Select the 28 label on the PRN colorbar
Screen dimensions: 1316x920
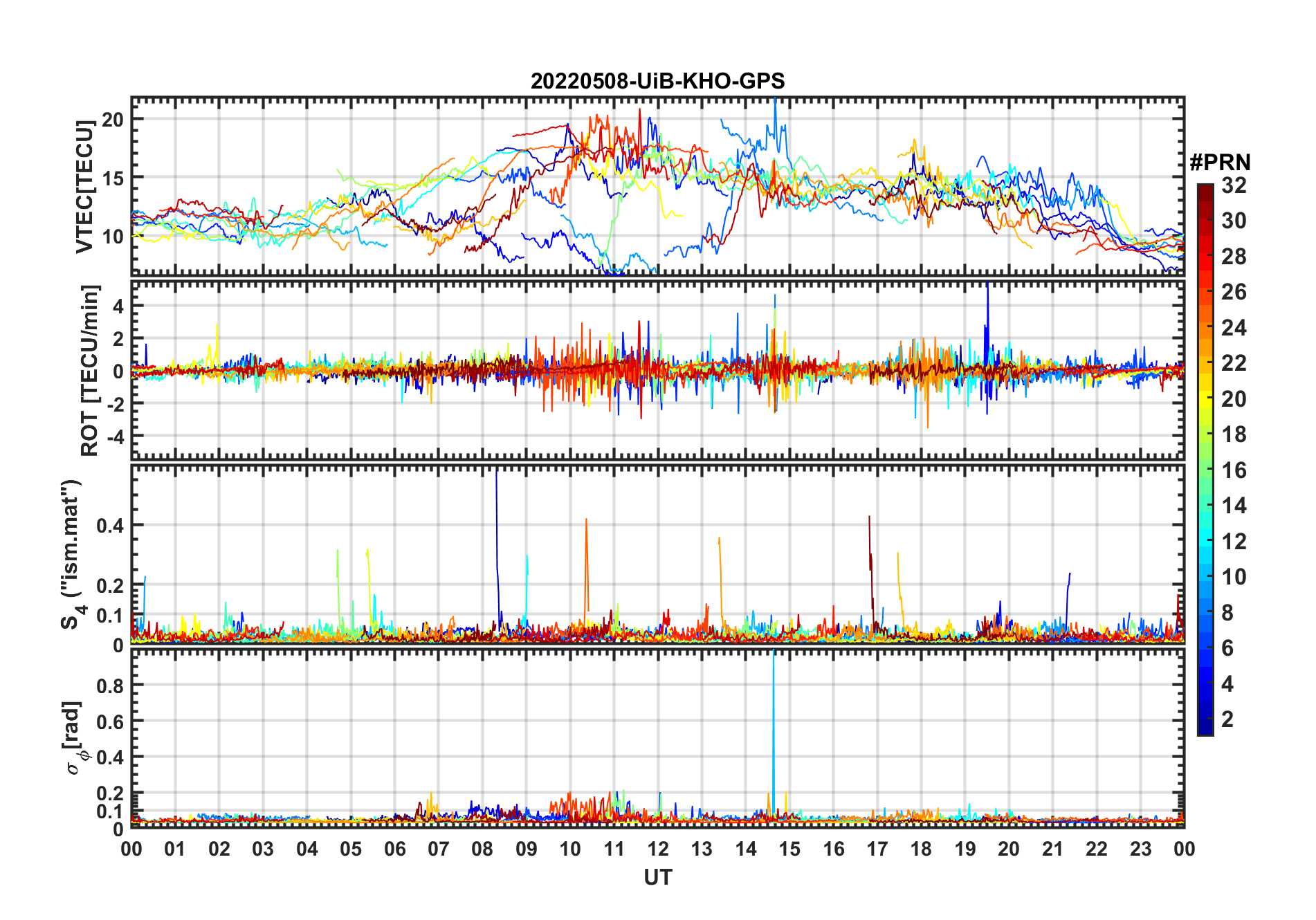click(1234, 257)
